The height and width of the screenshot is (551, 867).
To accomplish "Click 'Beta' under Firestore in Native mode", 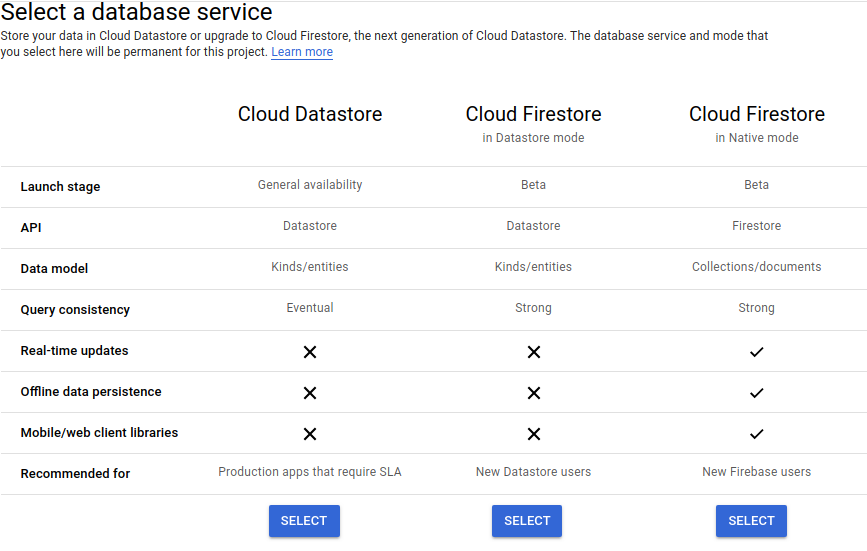I will tap(756, 185).
